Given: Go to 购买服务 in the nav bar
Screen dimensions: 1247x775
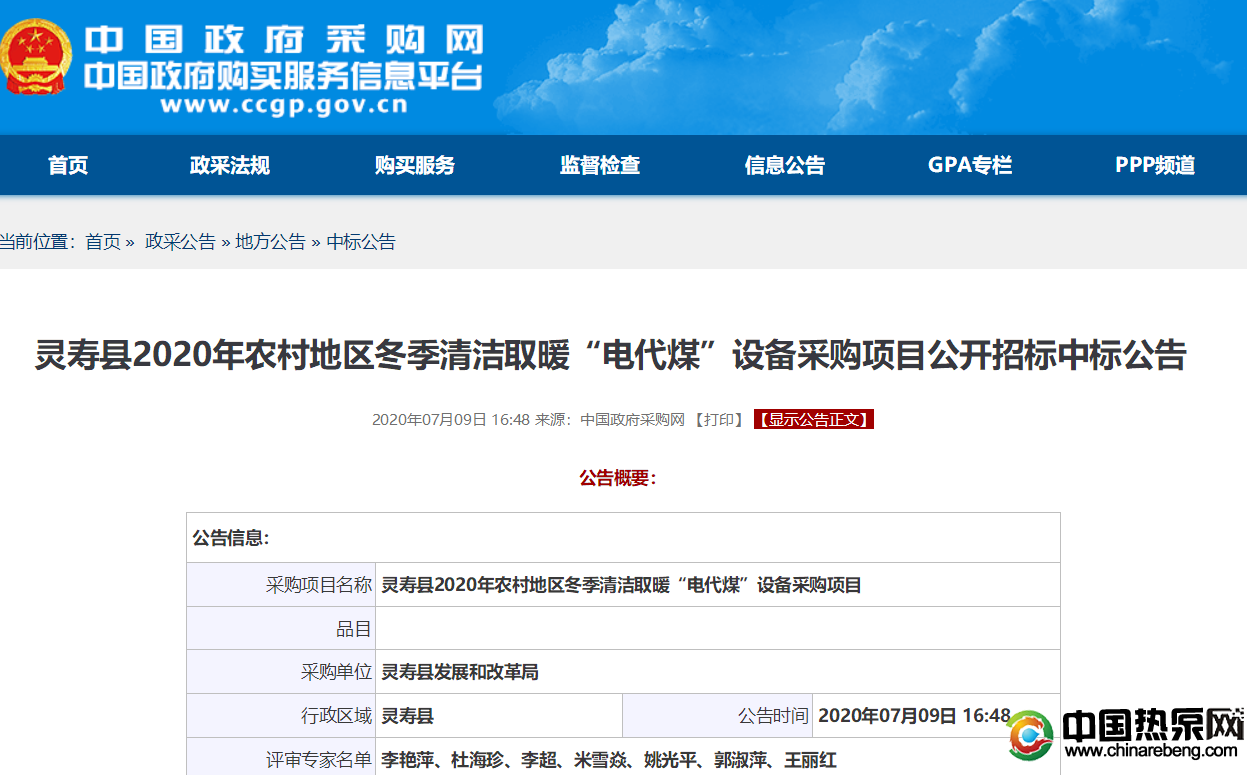Looking at the screenshot, I should point(415,165).
